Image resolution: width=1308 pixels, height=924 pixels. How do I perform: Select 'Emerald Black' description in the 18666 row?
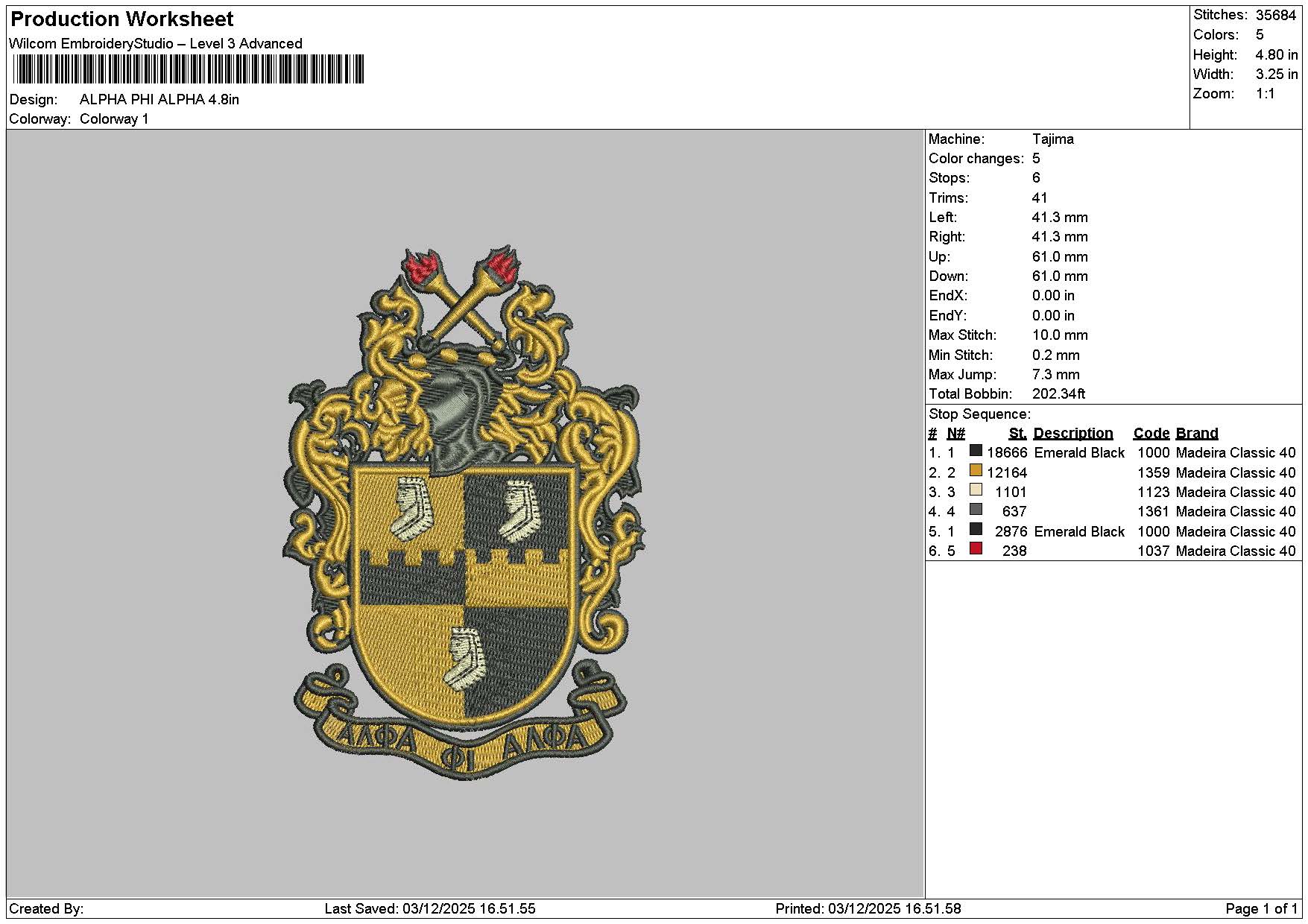coord(1079,453)
